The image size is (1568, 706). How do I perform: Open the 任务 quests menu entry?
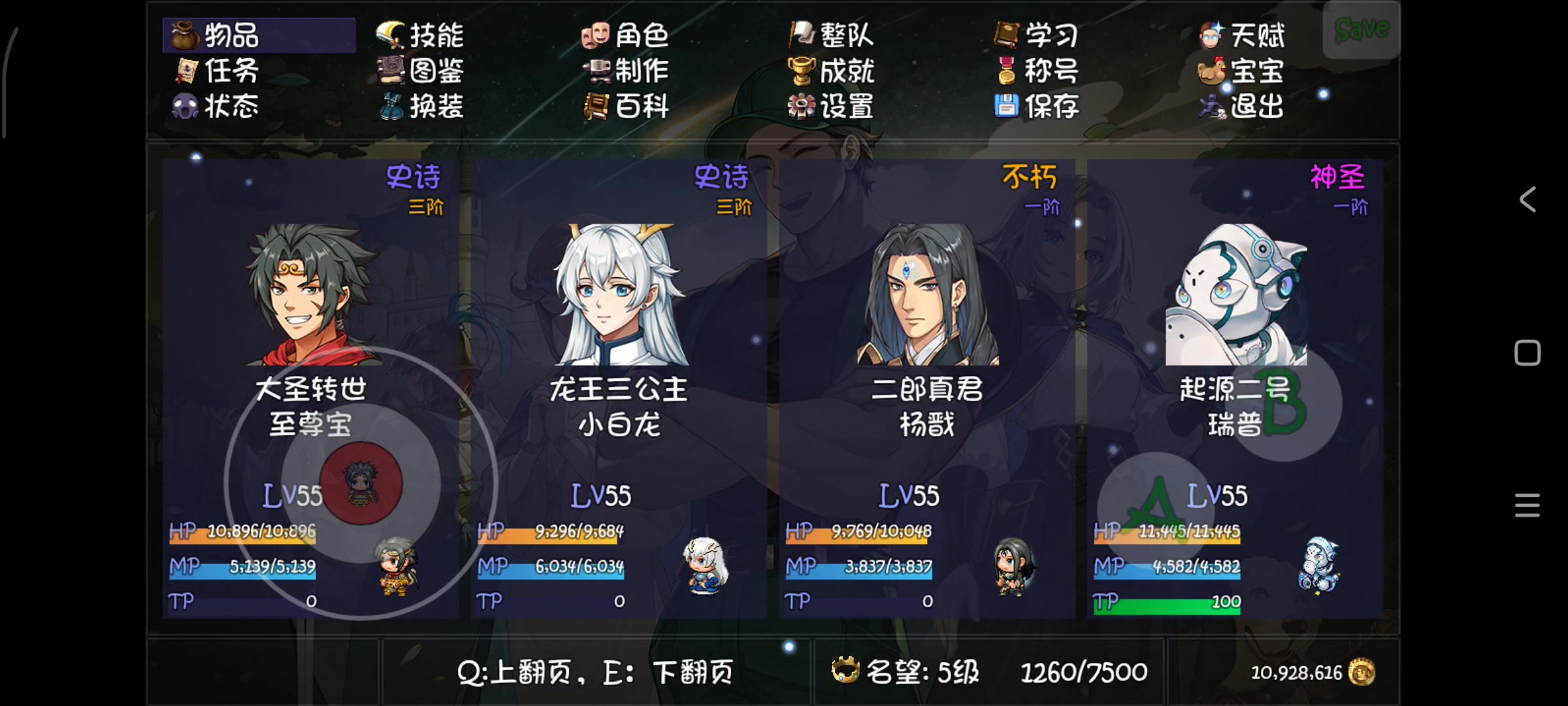pyautogui.click(x=217, y=71)
